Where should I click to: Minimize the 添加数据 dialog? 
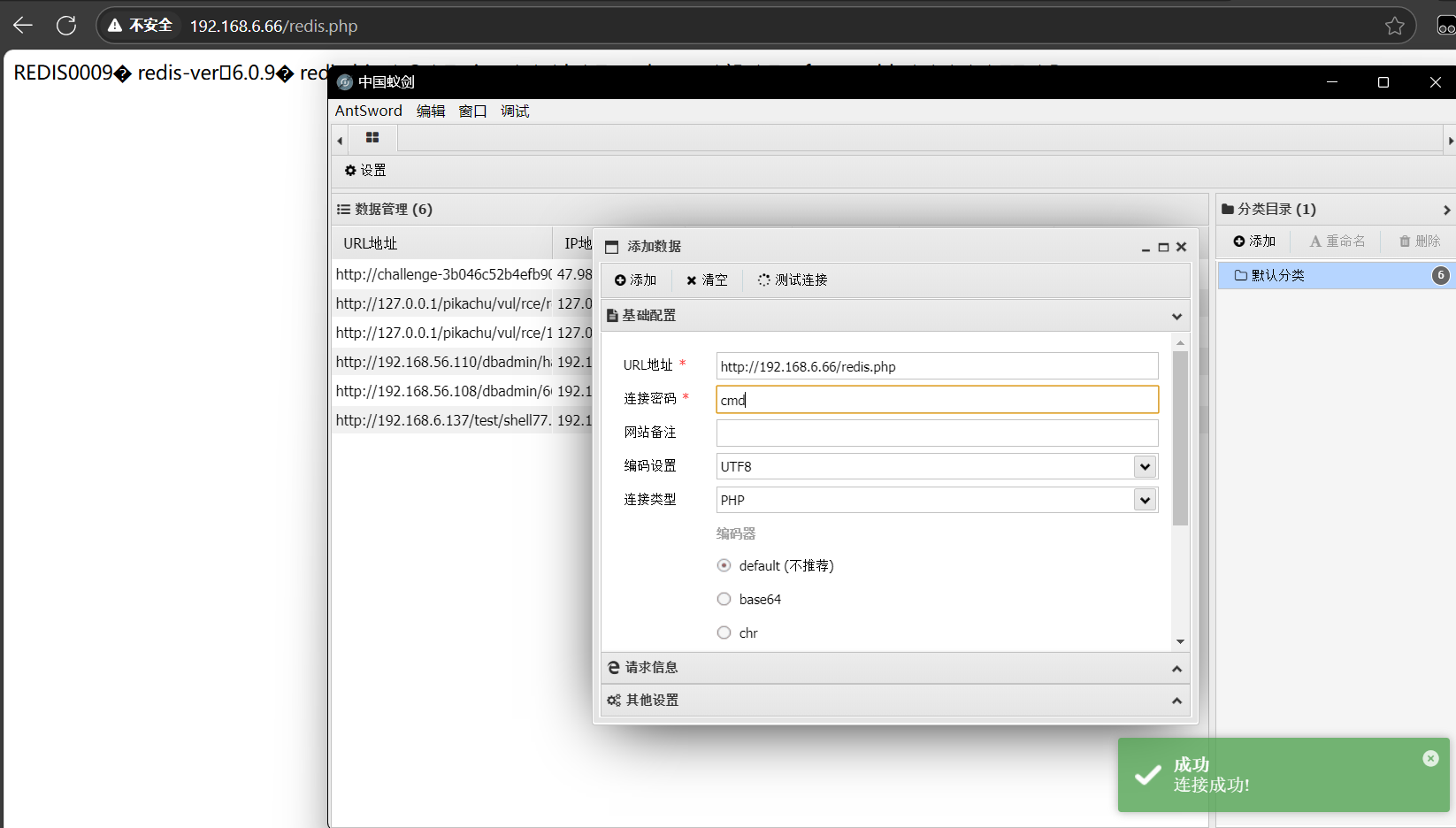1146,248
